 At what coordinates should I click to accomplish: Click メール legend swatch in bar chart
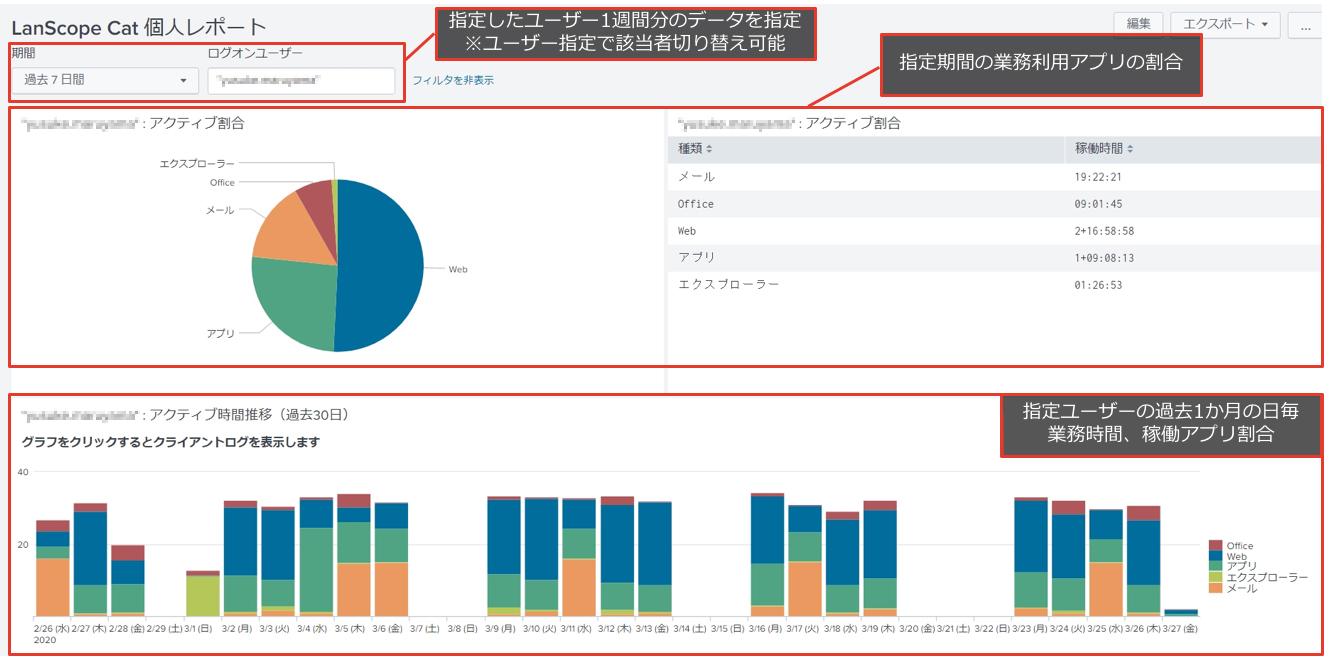click(x=1216, y=588)
